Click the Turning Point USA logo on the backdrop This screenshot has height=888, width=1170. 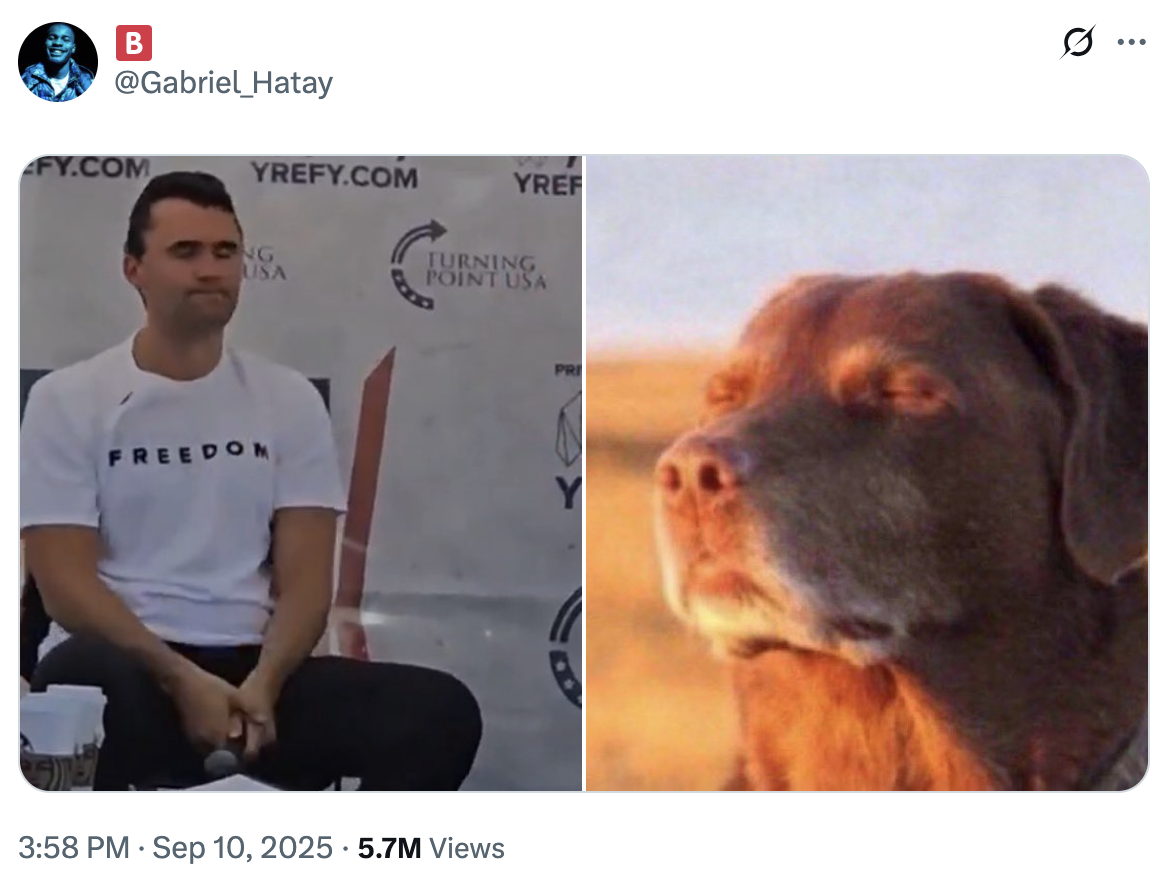468,266
